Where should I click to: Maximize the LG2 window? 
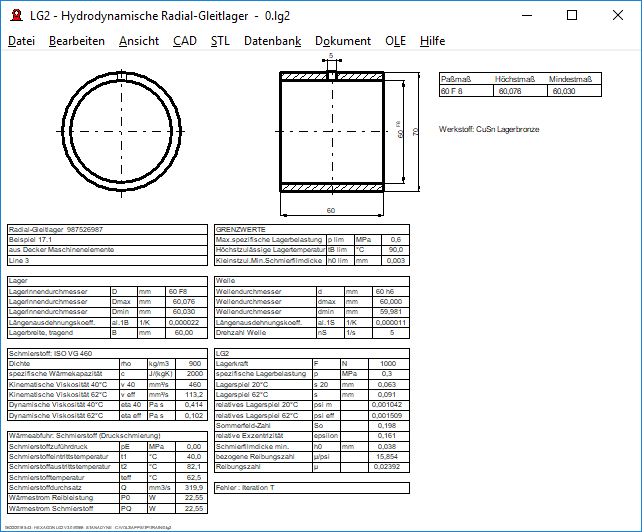pos(571,16)
